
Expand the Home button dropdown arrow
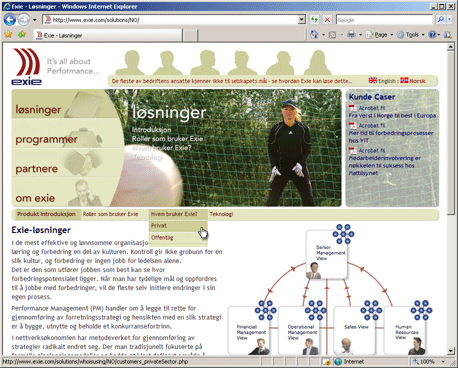coord(323,35)
